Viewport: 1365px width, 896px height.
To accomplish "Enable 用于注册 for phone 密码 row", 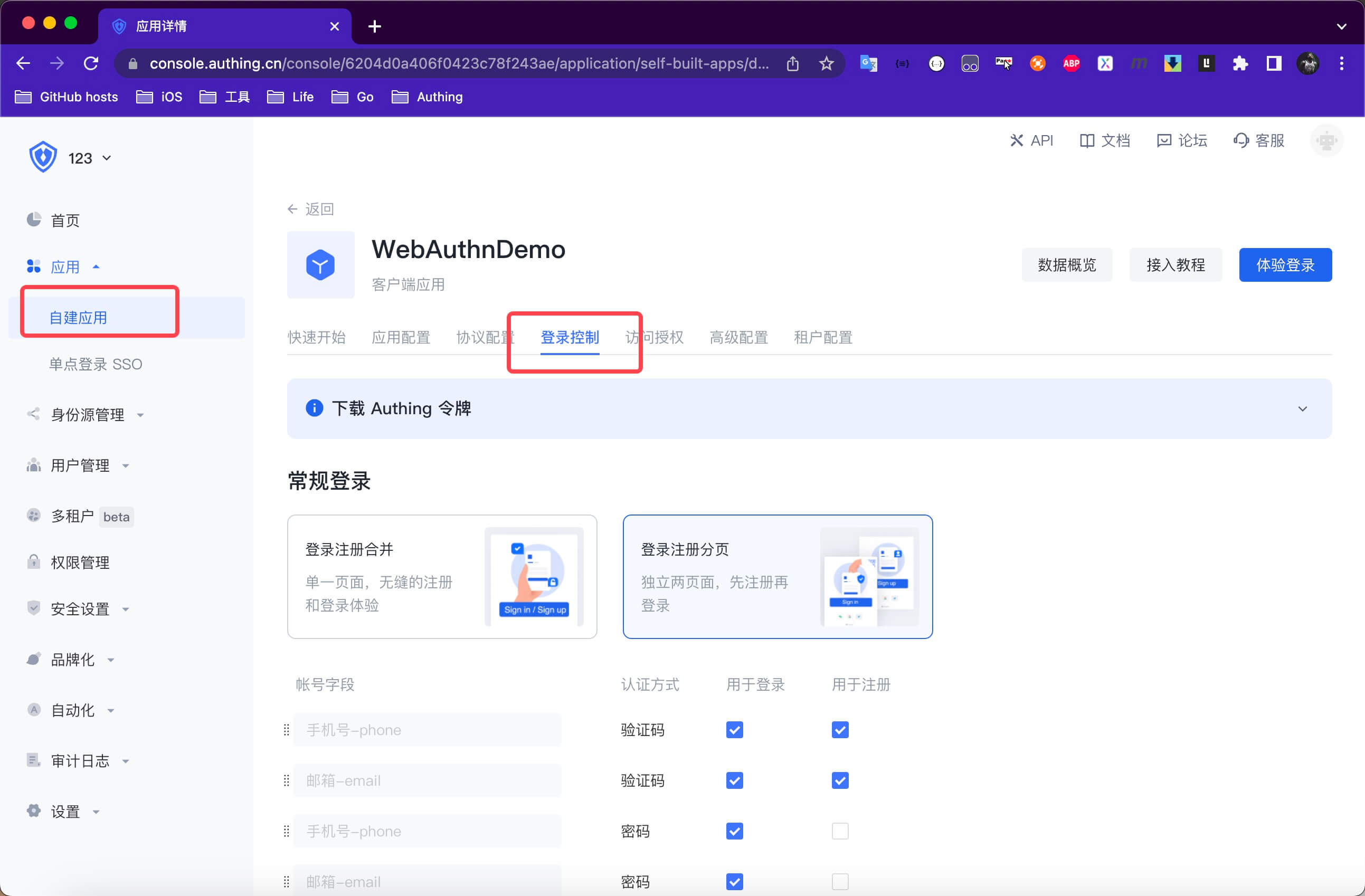I will pyautogui.click(x=840, y=831).
